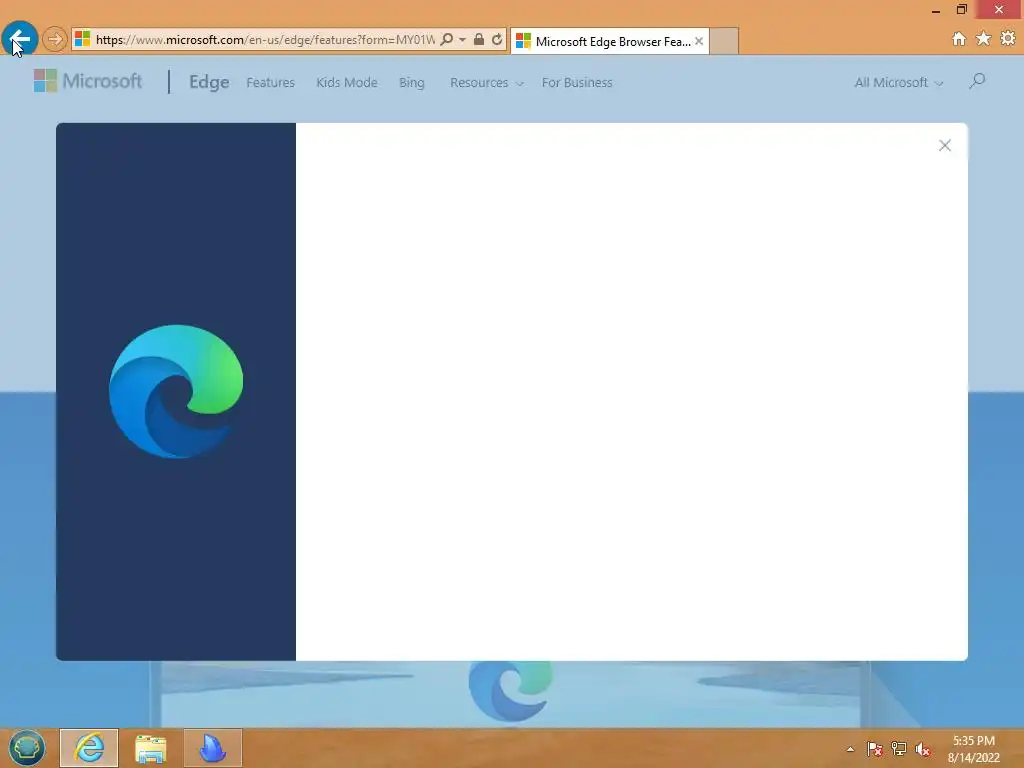
Task: Click the network status tray icon
Action: tap(899, 749)
